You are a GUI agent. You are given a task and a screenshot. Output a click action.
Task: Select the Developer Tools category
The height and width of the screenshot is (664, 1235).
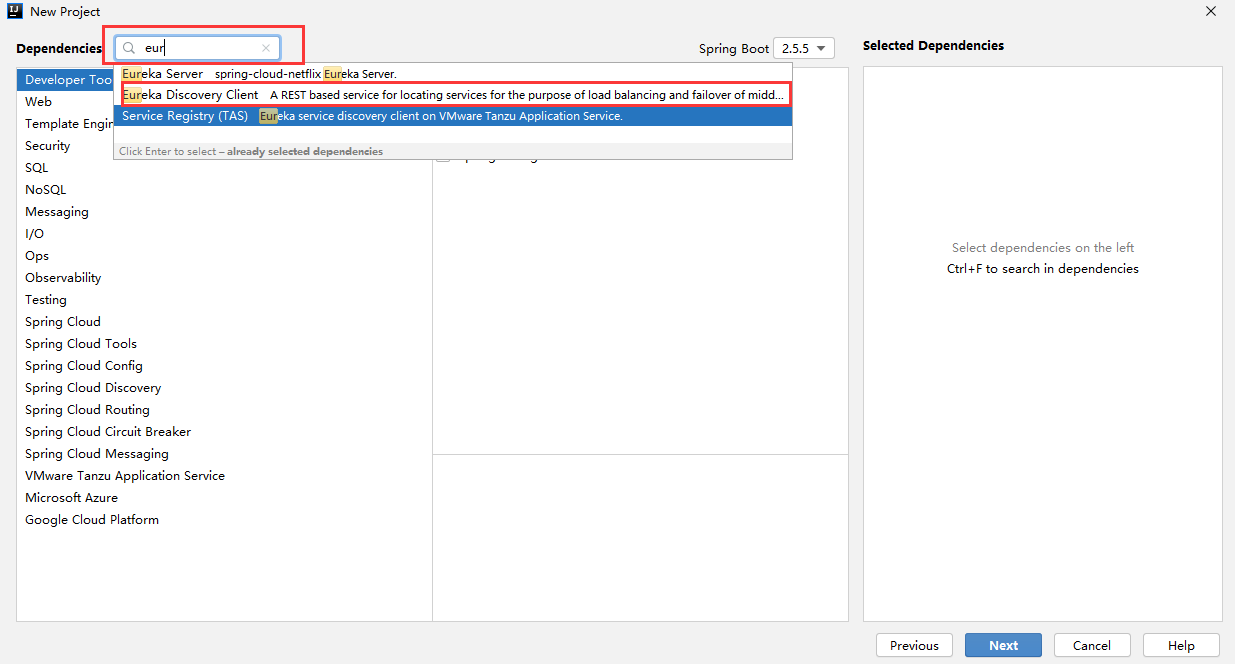66,80
